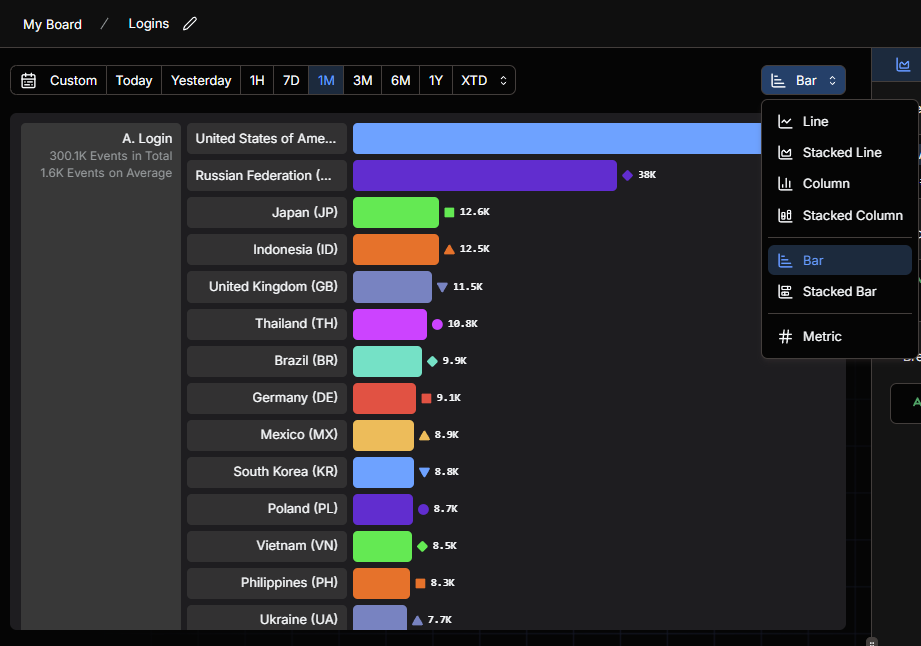Set the time range to 7D

pos(291,80)
